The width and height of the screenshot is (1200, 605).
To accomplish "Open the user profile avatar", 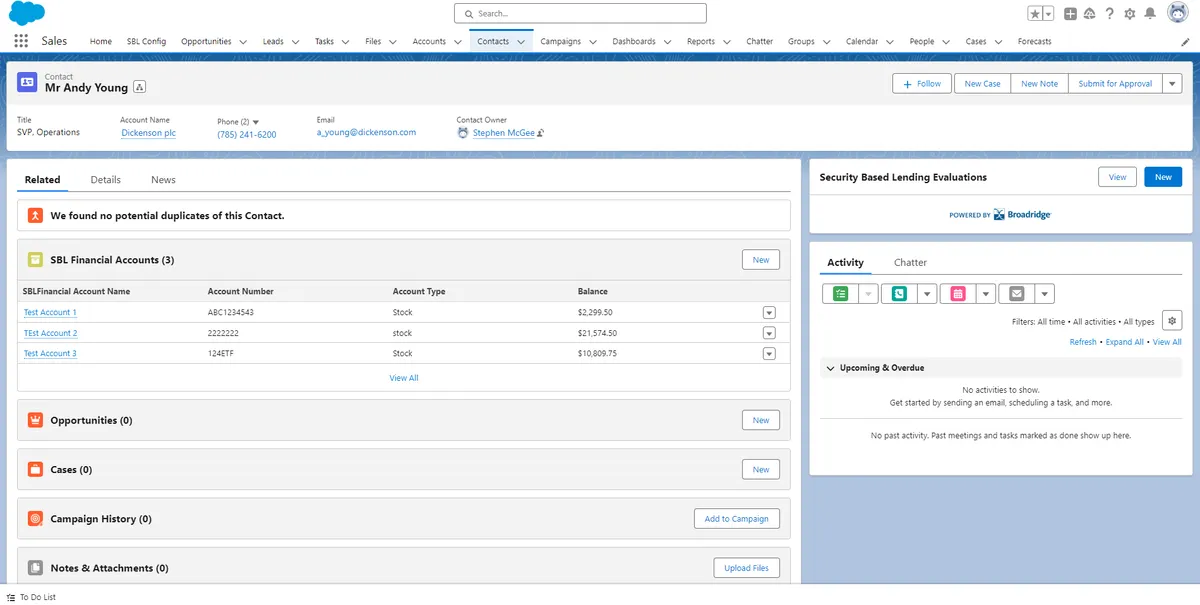I will pyautogui.click(x=1176, y=13).
